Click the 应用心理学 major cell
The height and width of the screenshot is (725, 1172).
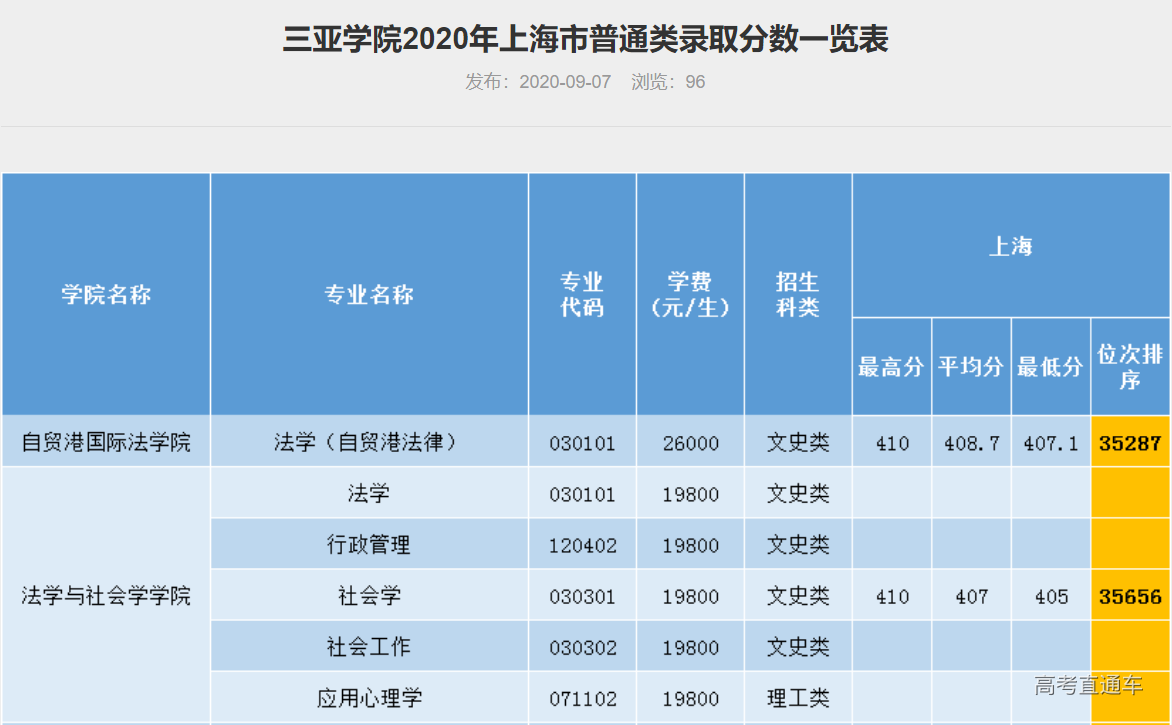(x=369, y=697)
